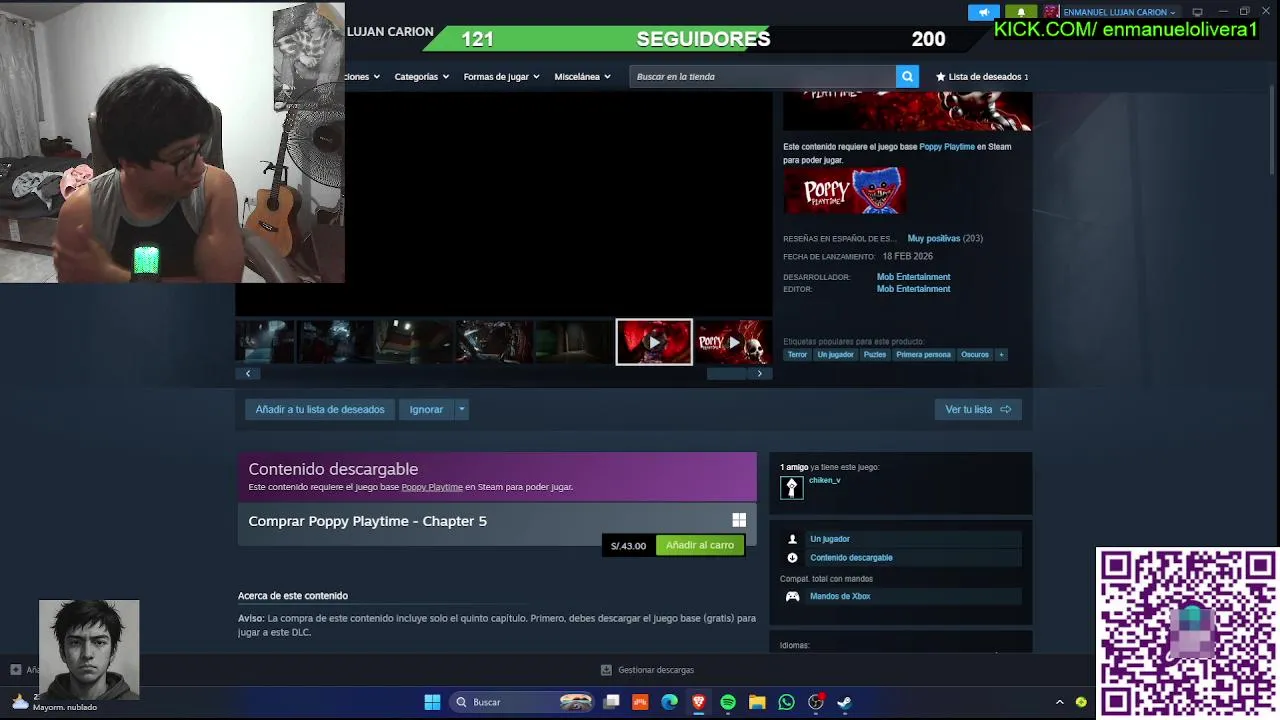This screenshot has width=1280, height=720.
Task: Open File Explorer from the taskbar
Action: point(757,702)
